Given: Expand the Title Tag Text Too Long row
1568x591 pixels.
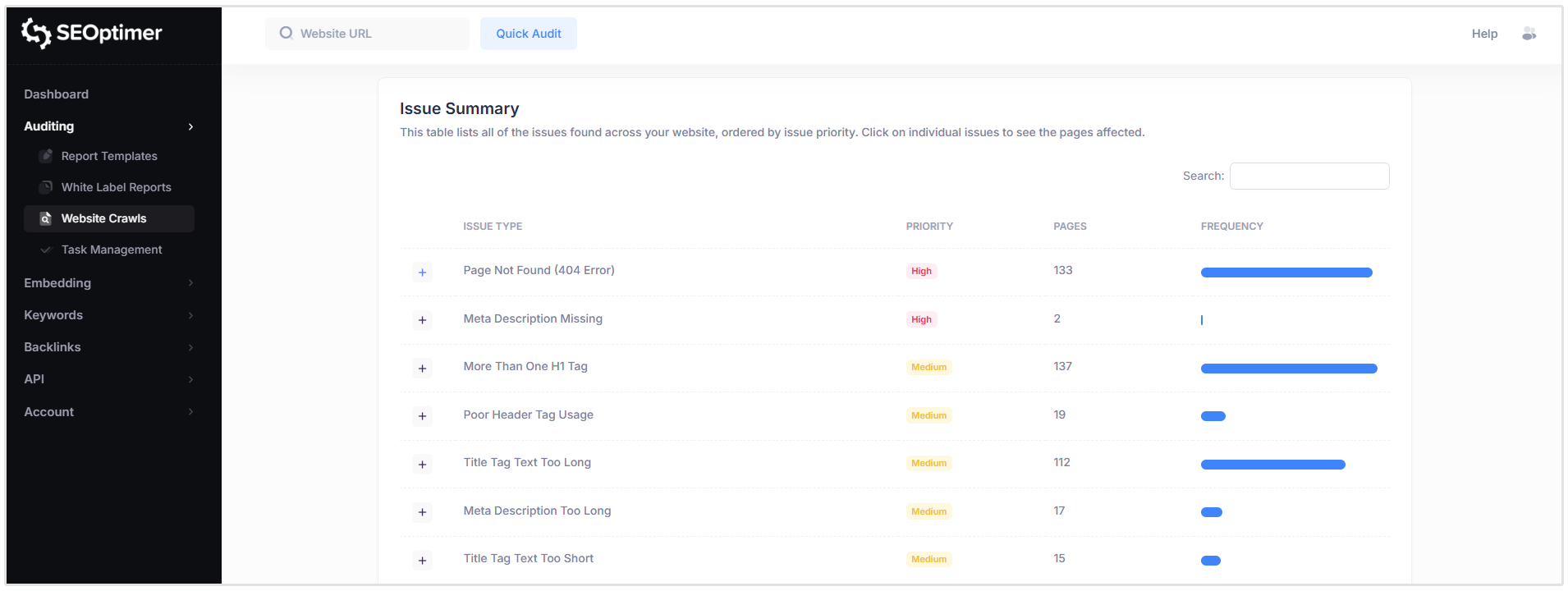Looking at the screenshot, I should coord(422,464).
